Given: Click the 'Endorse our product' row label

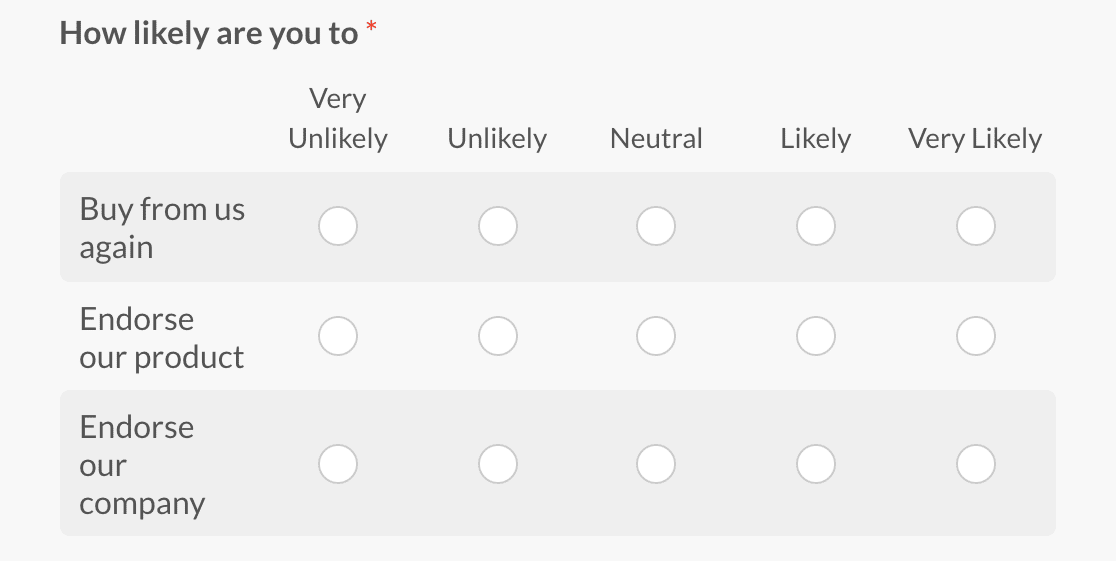Looking at the screenshot, I should point(162,338).
